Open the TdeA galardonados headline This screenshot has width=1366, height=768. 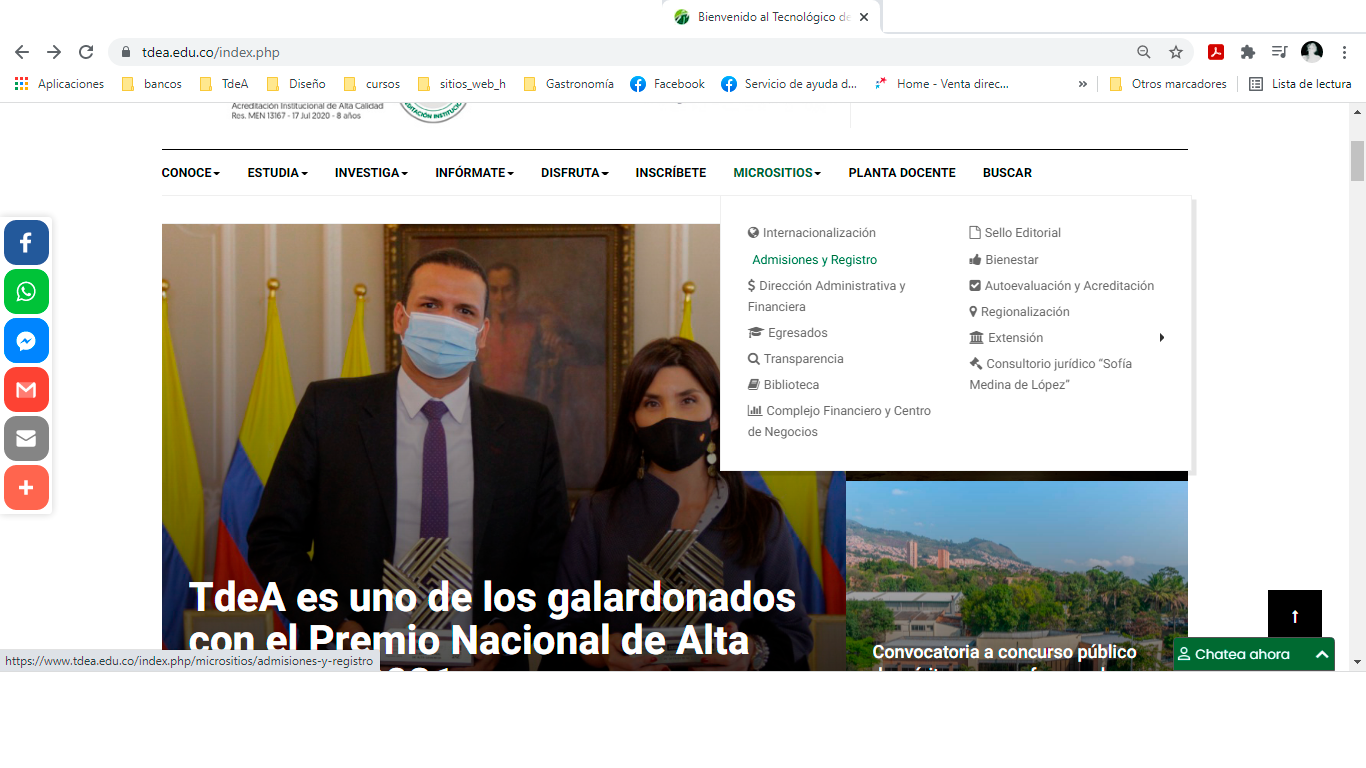(492, 620)
